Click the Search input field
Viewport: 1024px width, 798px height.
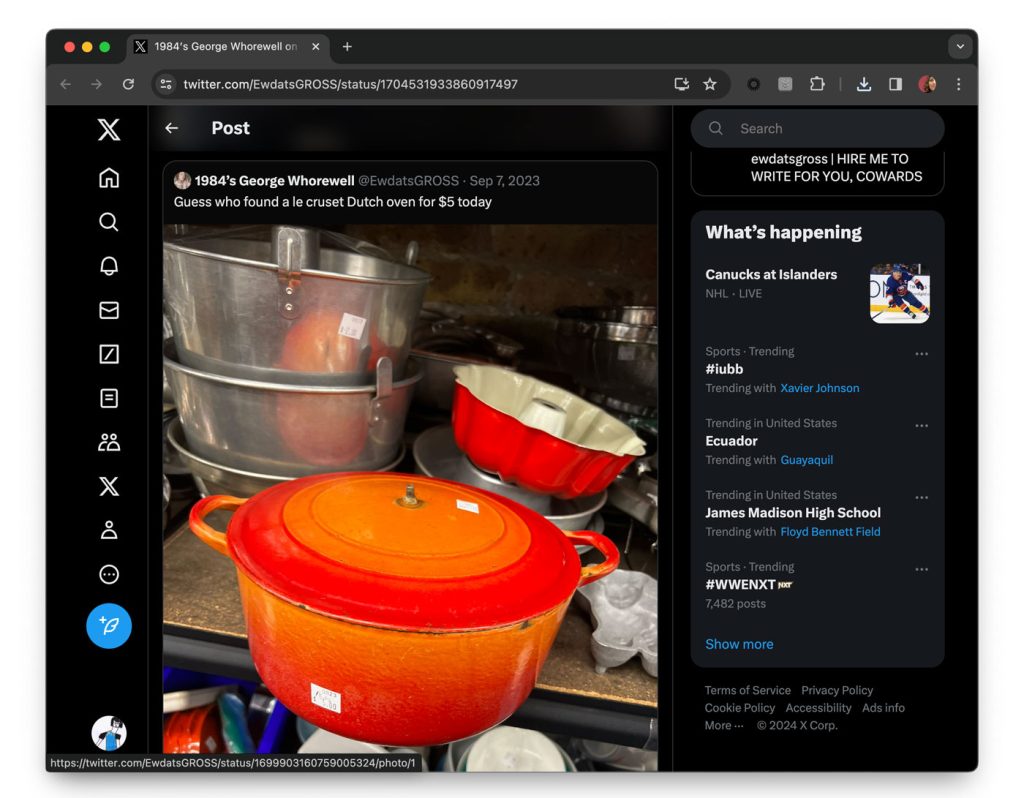tap(830, 128)
